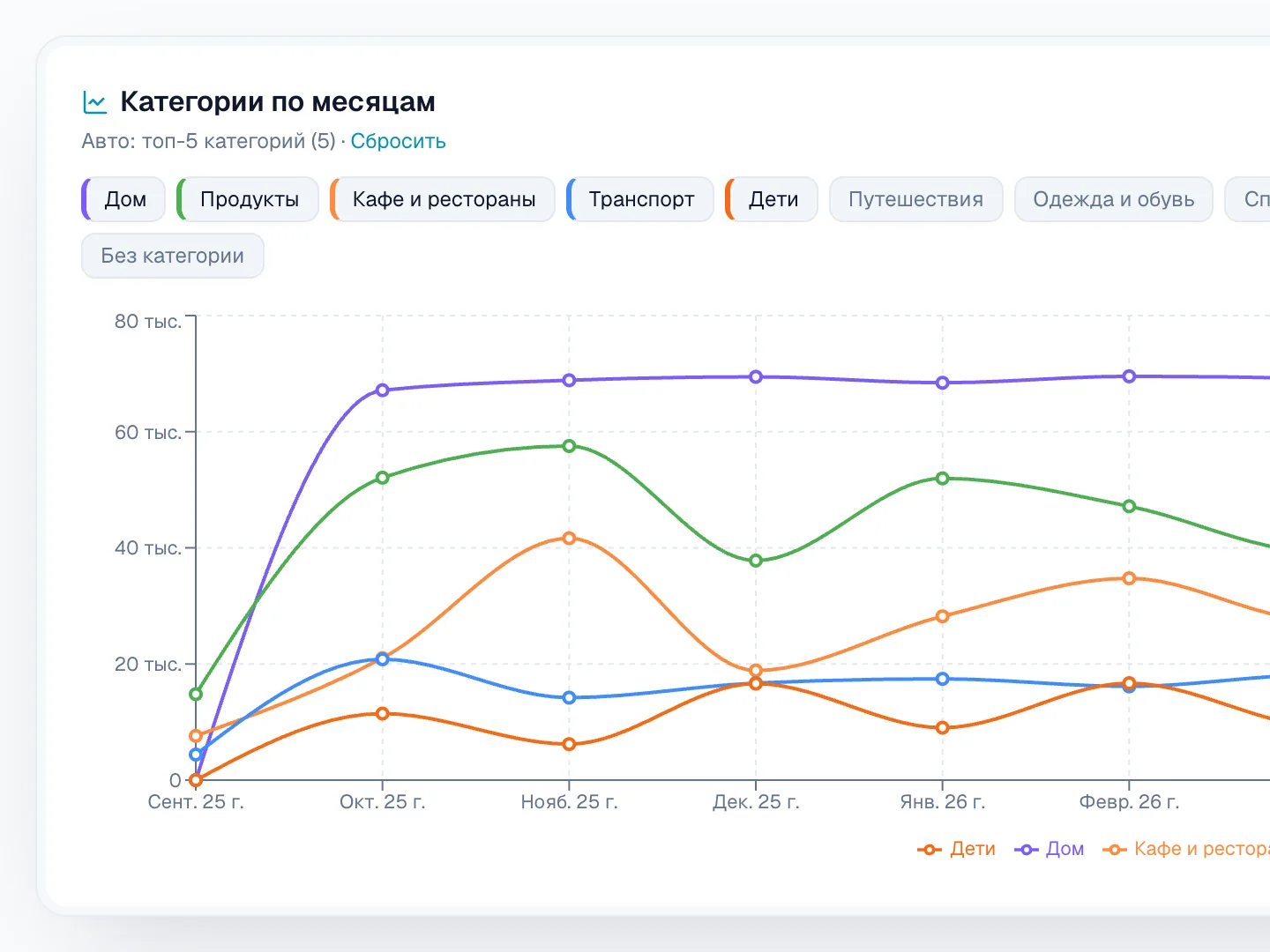Toggle the Продукты category chip
The image size is (1270, 952).
click(x=248, y=199)
